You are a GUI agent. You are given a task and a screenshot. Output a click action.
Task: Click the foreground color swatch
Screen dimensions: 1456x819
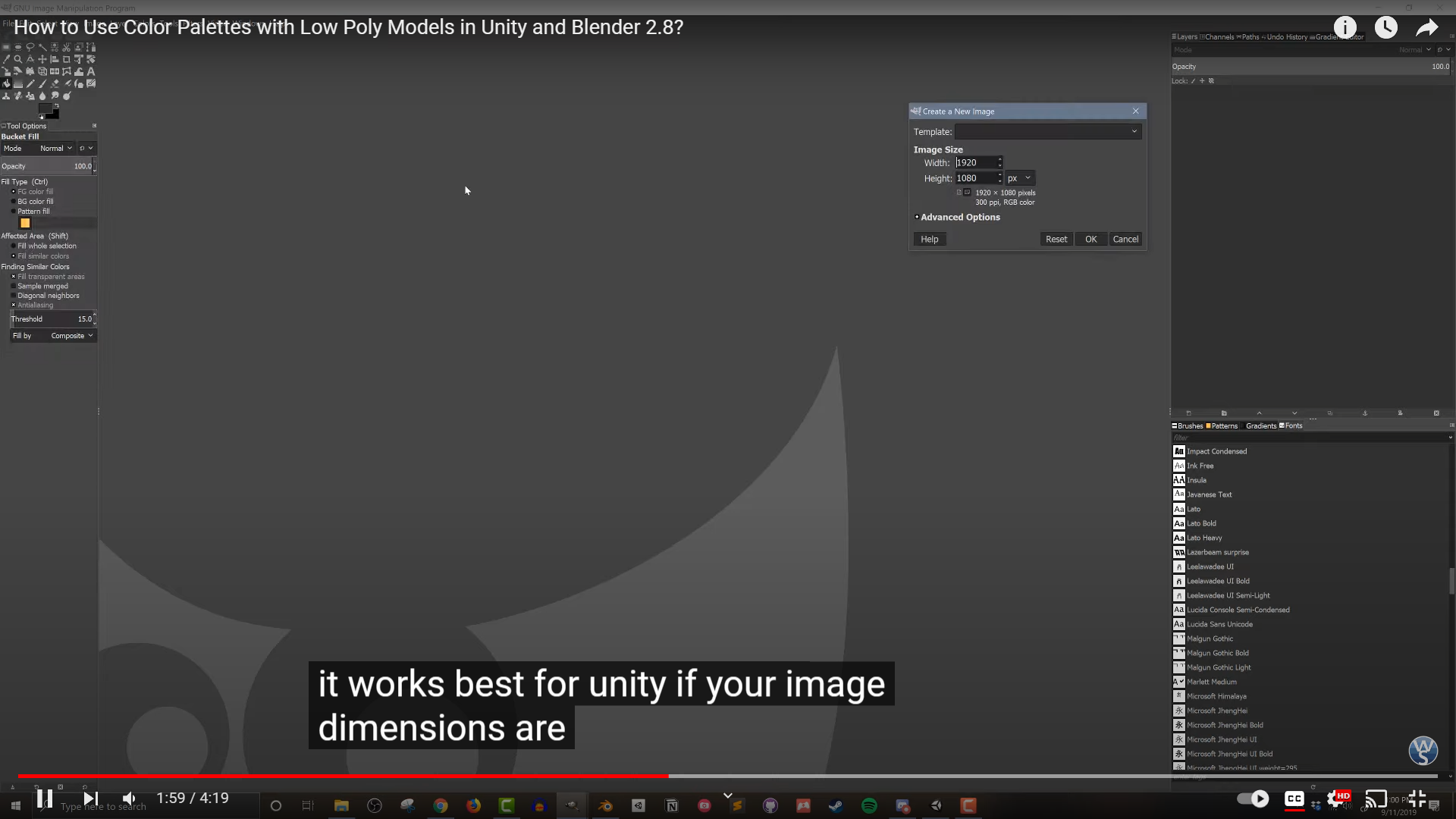(44, 108)
